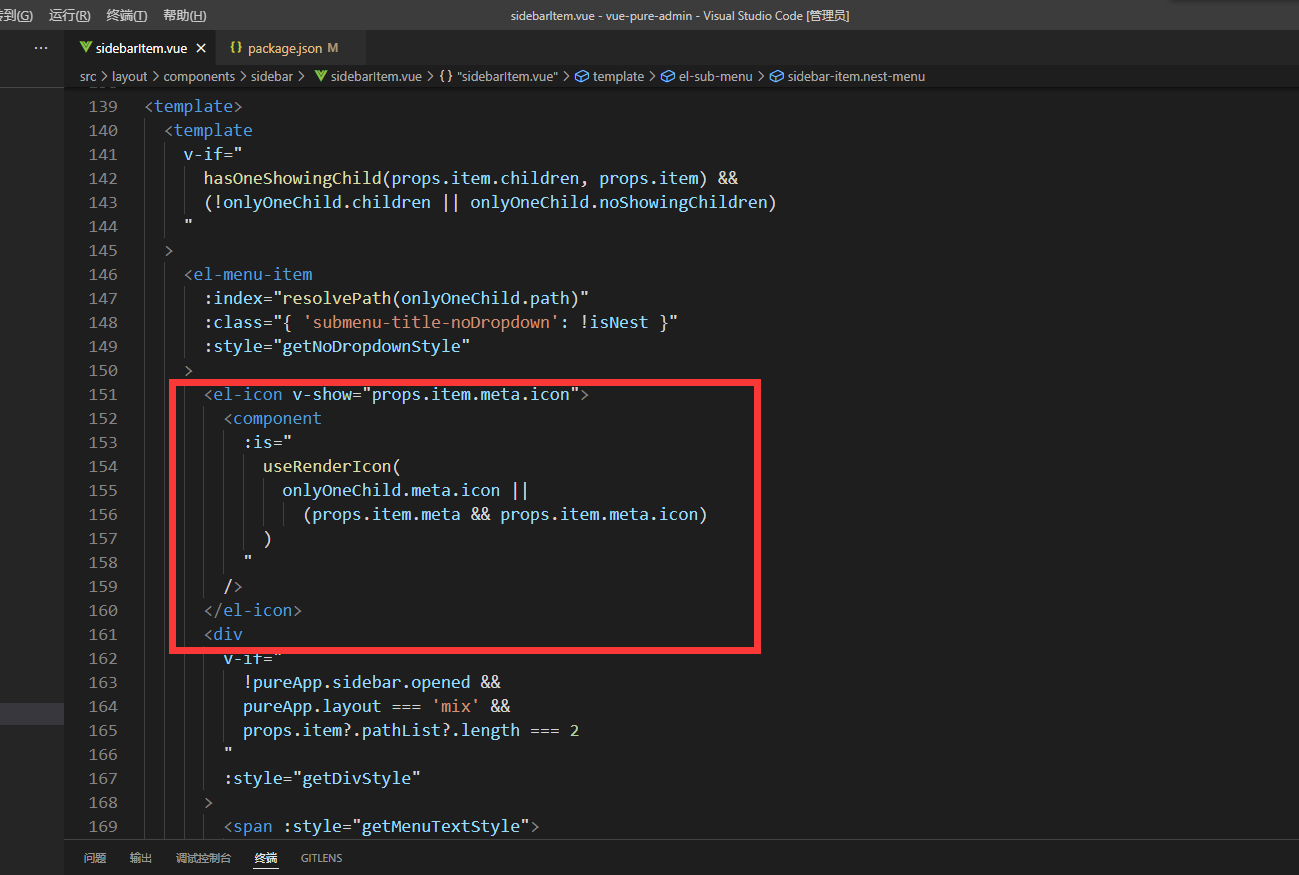Click the cube icon before sidebar-item.nest-menu breadcrumb
This screenshot has height=875, width=1299.
777,76
